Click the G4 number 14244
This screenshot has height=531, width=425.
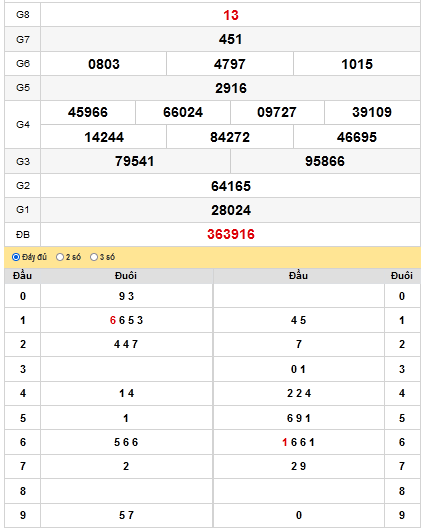(x=104, y=137)
